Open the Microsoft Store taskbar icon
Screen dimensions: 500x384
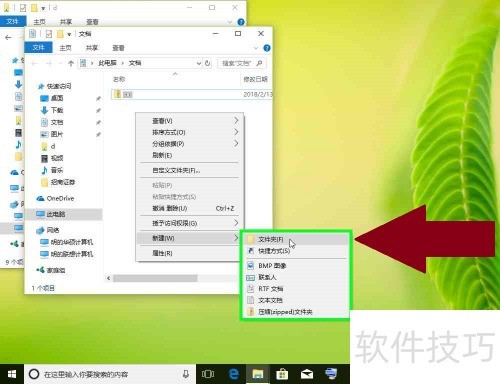point(282,374)
